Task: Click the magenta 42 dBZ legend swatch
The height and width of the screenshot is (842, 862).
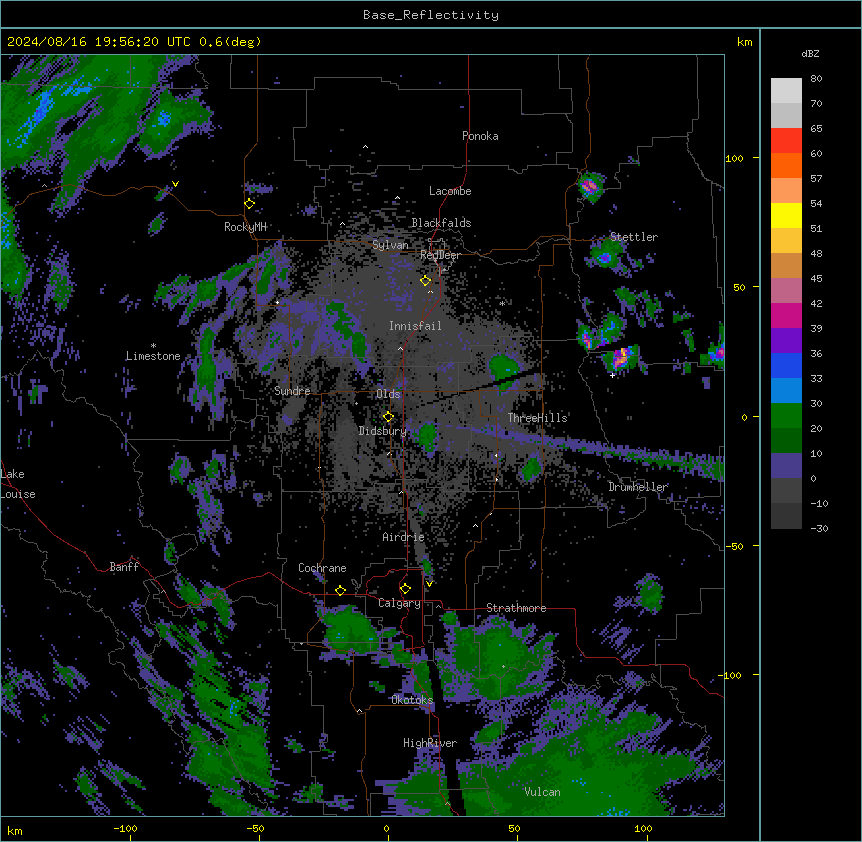Action: click(786, 315)
